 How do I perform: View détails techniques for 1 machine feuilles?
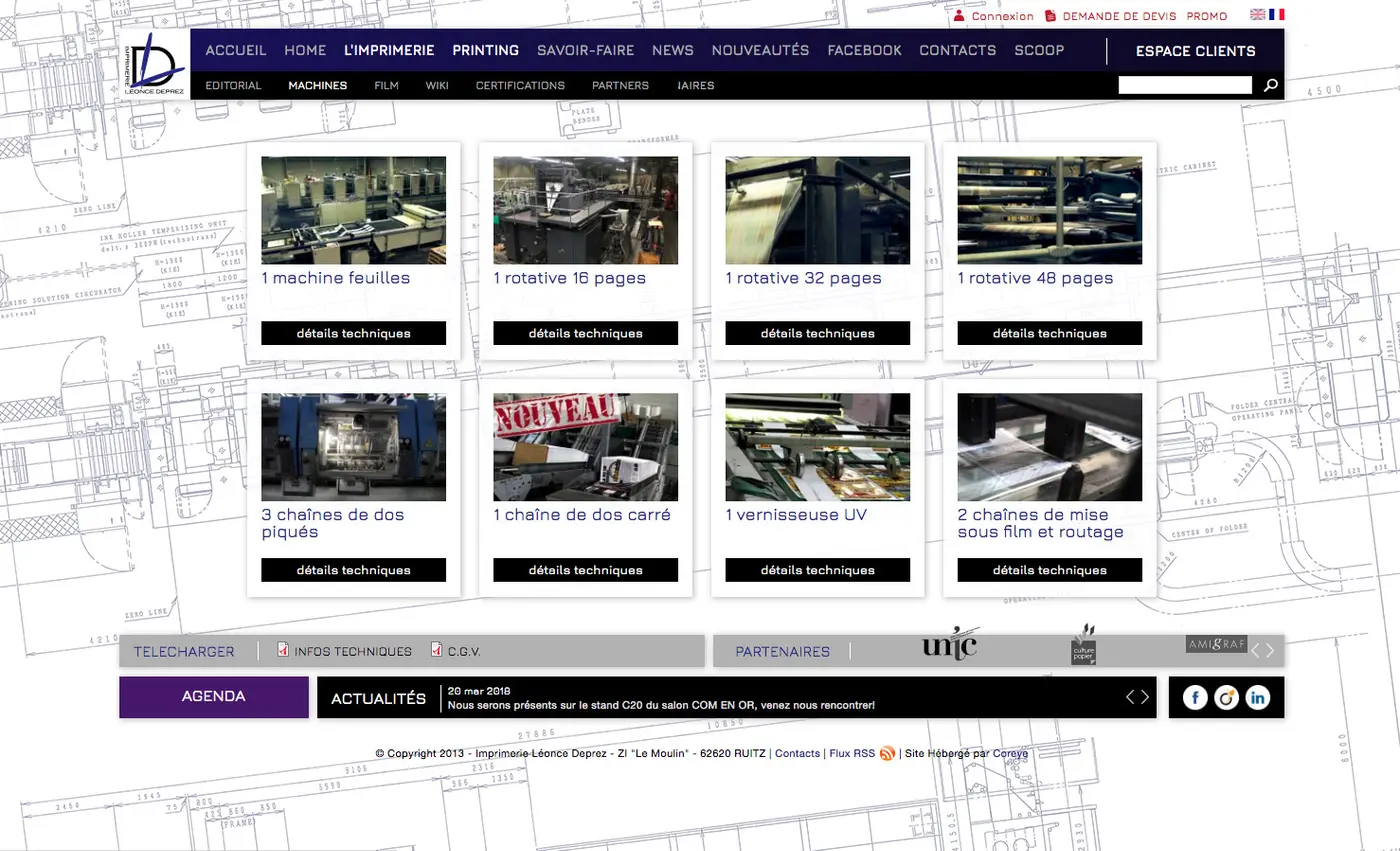[x=354, y=333]
